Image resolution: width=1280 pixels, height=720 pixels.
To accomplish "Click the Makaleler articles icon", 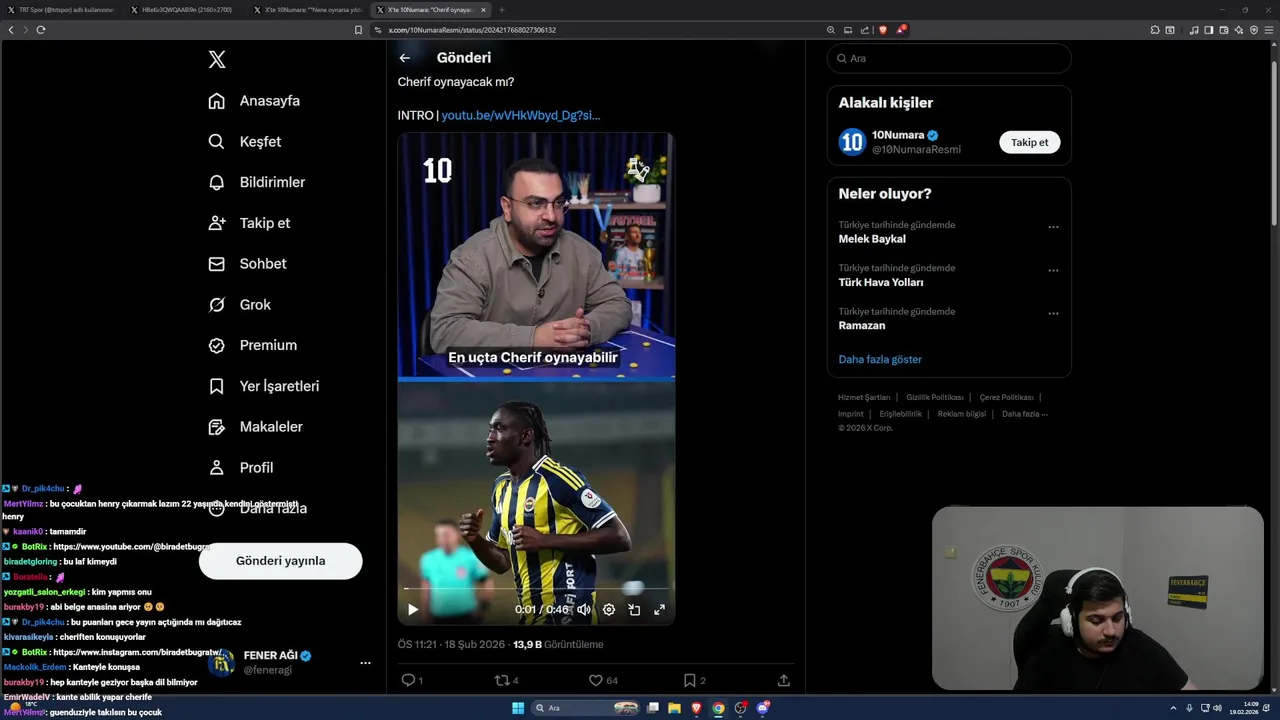I will coord(216,427).
